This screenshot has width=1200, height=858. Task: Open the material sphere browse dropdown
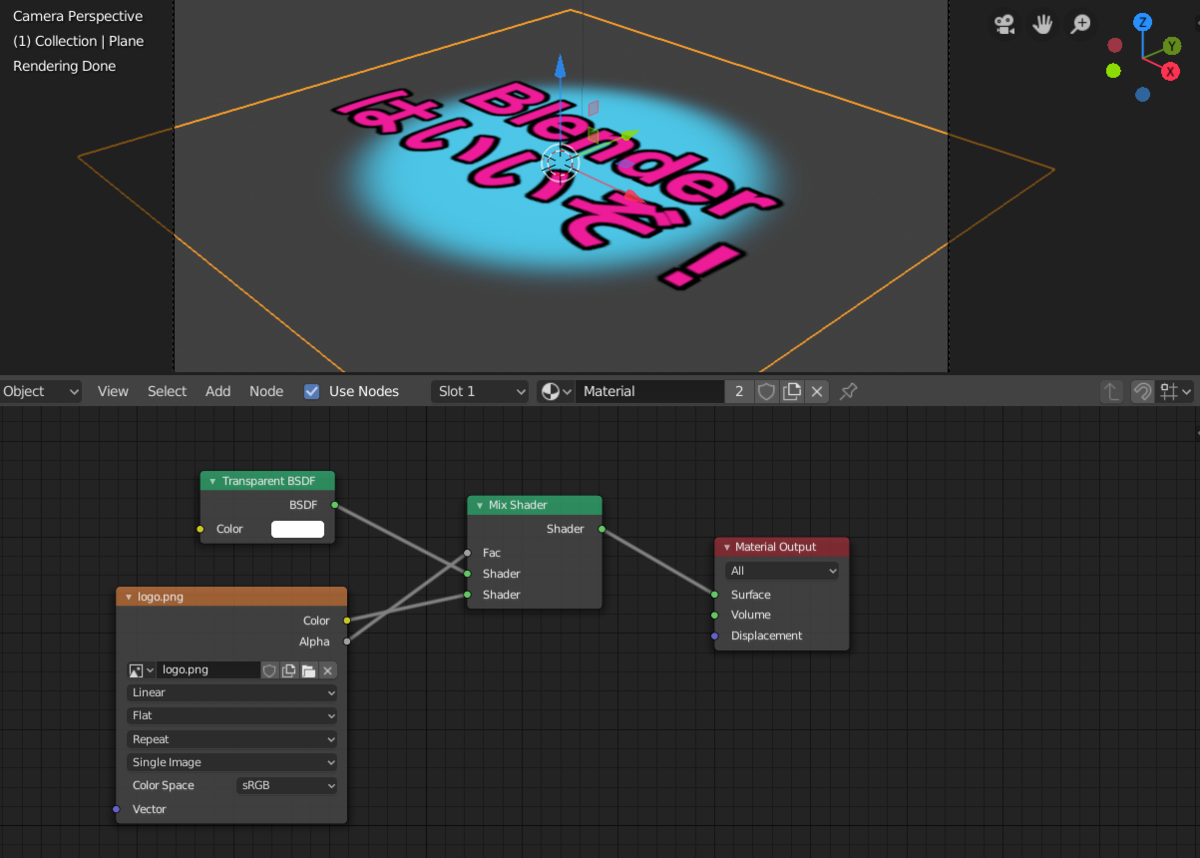[556, 391]
